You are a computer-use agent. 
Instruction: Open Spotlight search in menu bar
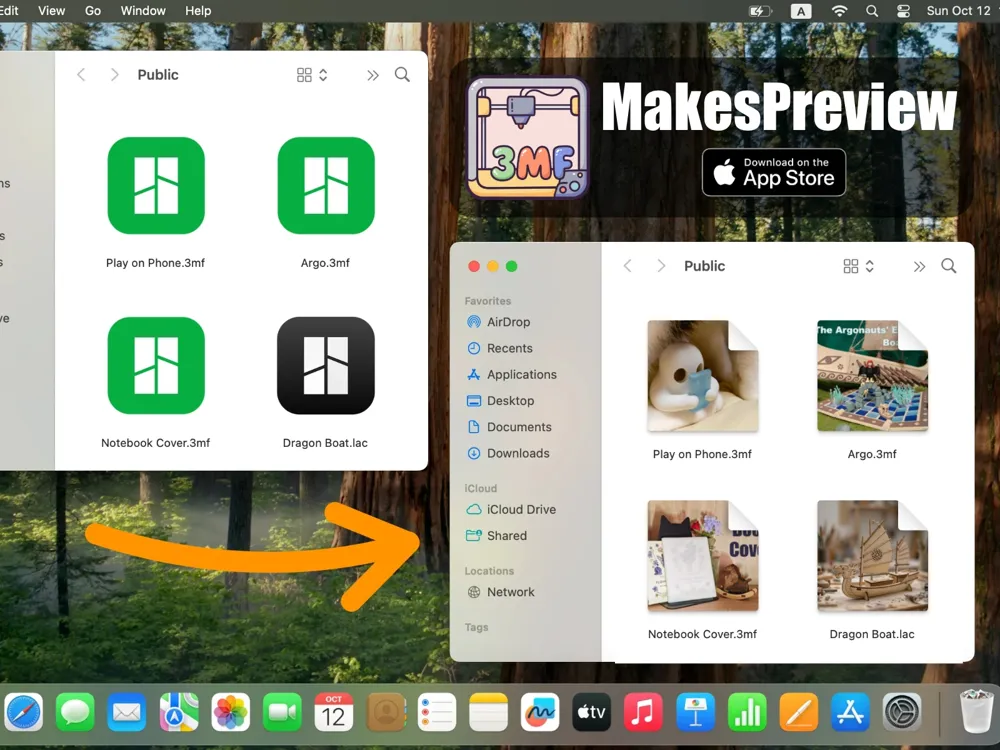872,11
